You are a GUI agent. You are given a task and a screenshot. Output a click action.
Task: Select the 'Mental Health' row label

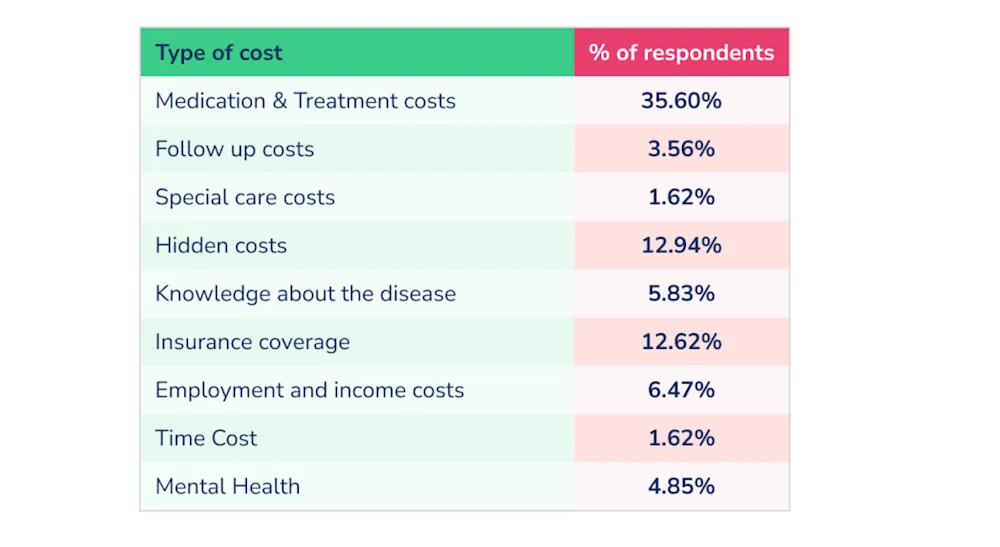(x=228, y=486)
